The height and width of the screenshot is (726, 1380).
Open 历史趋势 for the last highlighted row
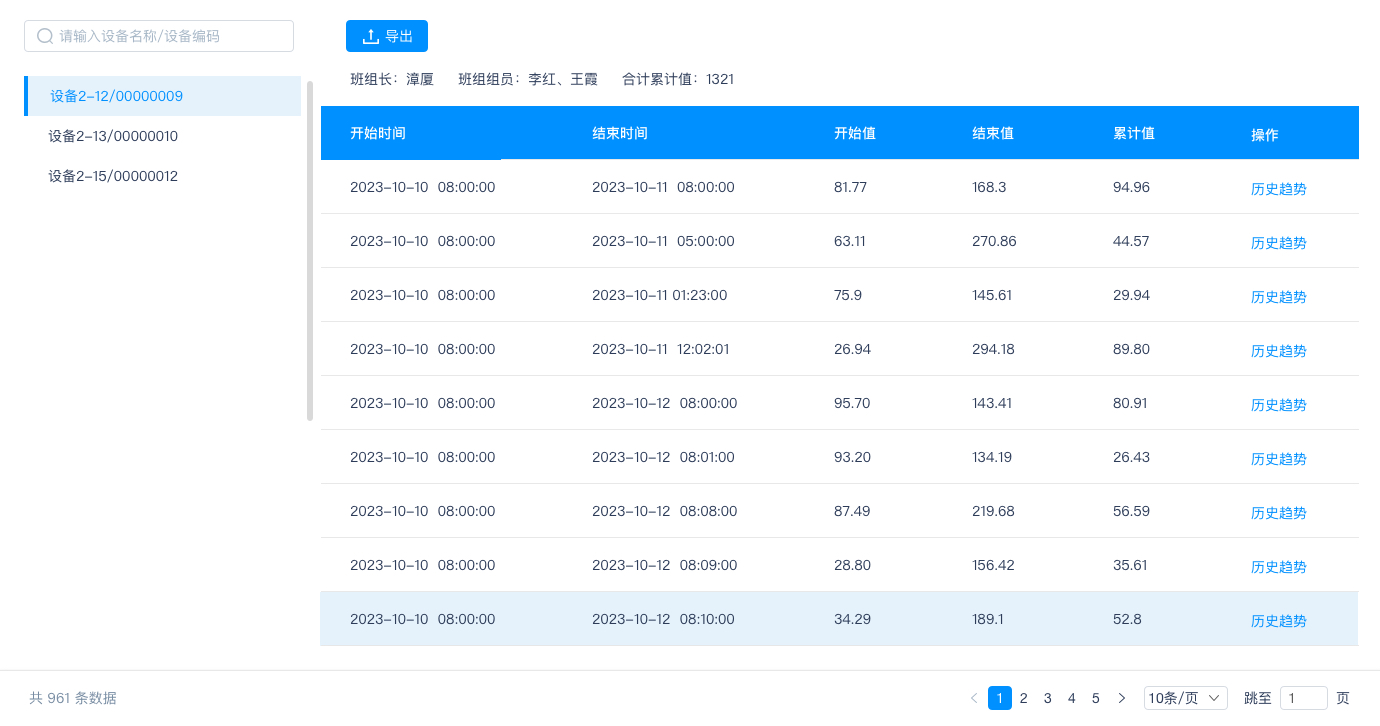coord(1278,620)
